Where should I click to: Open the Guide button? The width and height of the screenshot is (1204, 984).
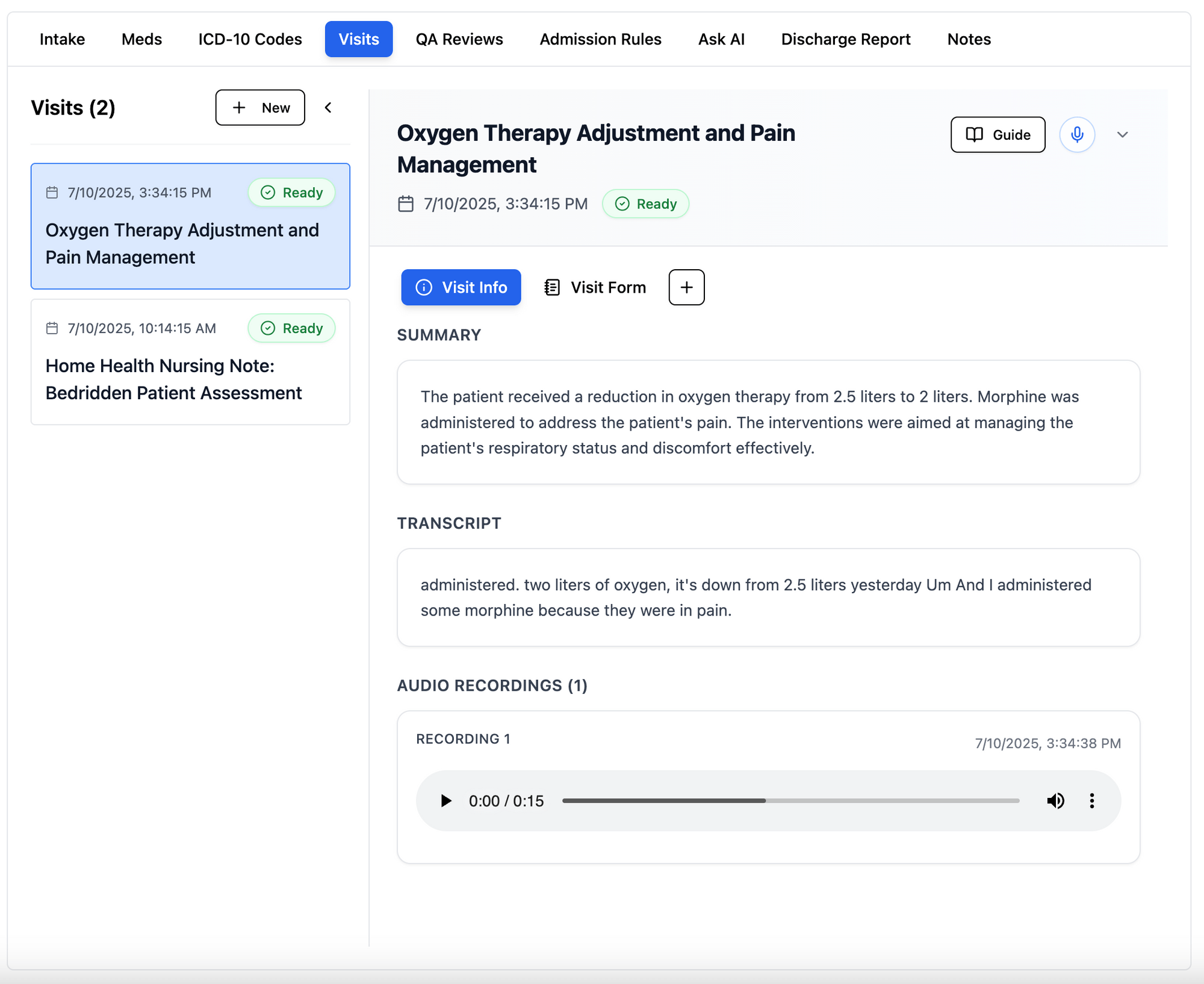point(998,134)
